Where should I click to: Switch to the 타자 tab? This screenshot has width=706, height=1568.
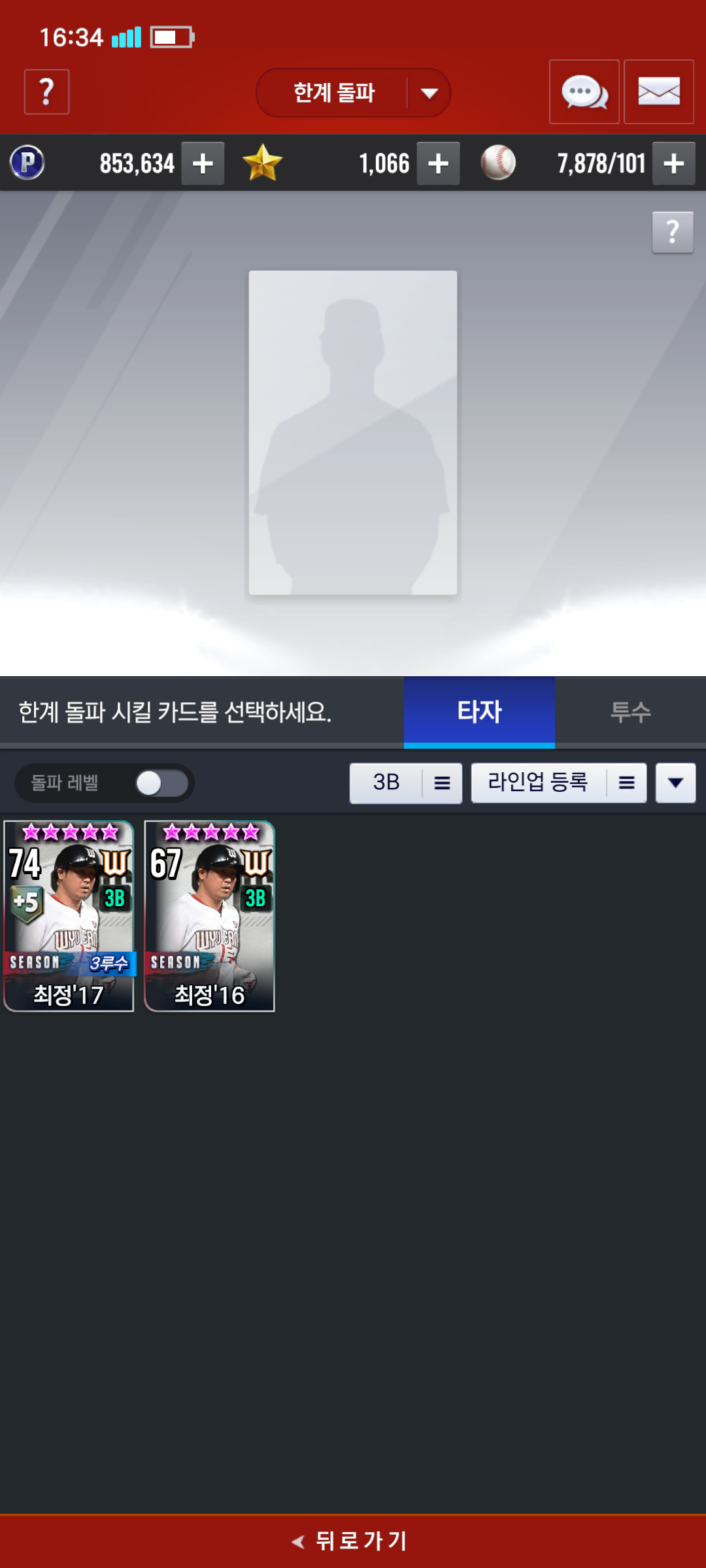click(x=479, y=712)
